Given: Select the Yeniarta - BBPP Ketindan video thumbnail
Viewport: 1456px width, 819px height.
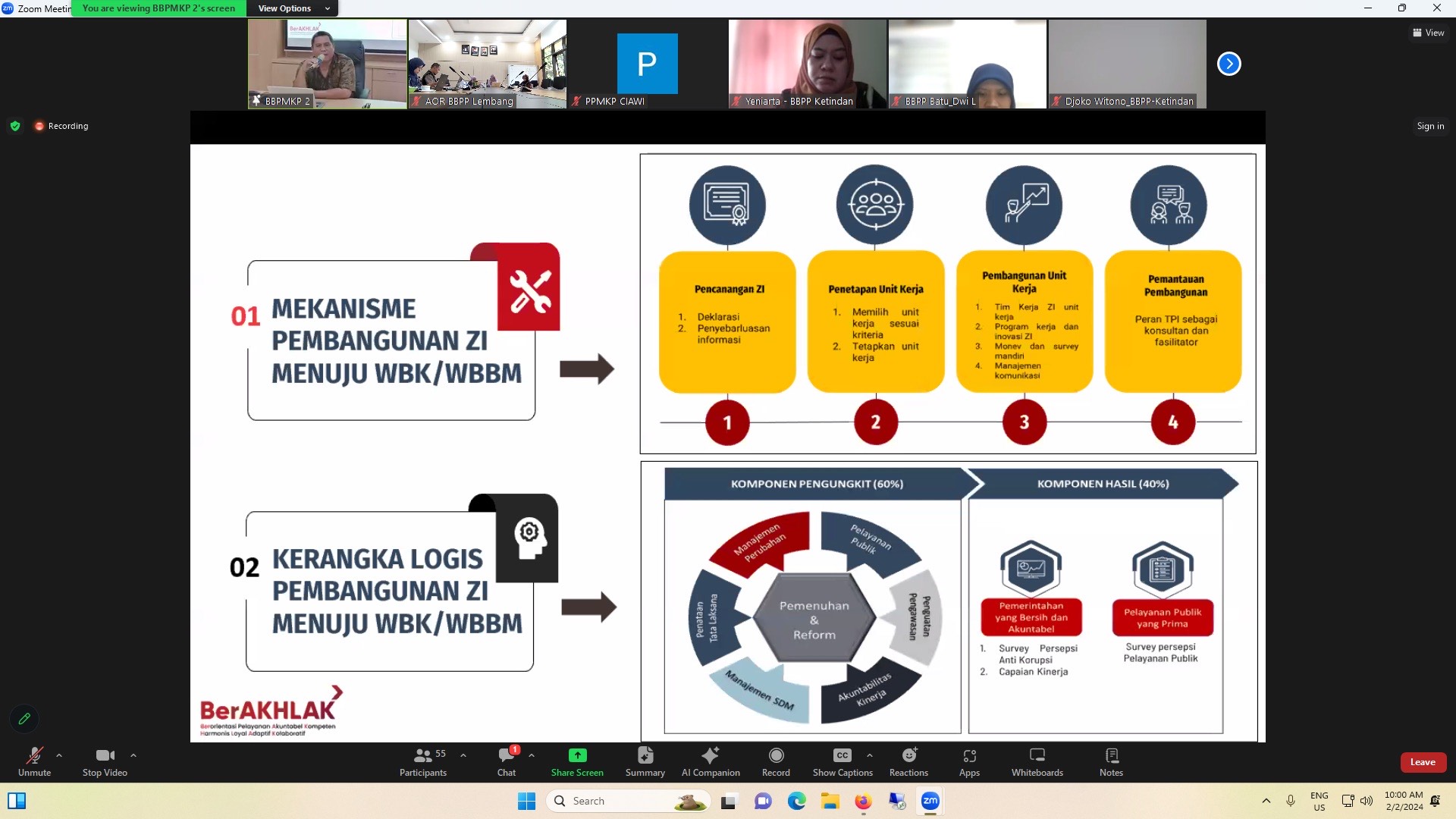Looking at the screenshot, I should [x=807, y=64].
